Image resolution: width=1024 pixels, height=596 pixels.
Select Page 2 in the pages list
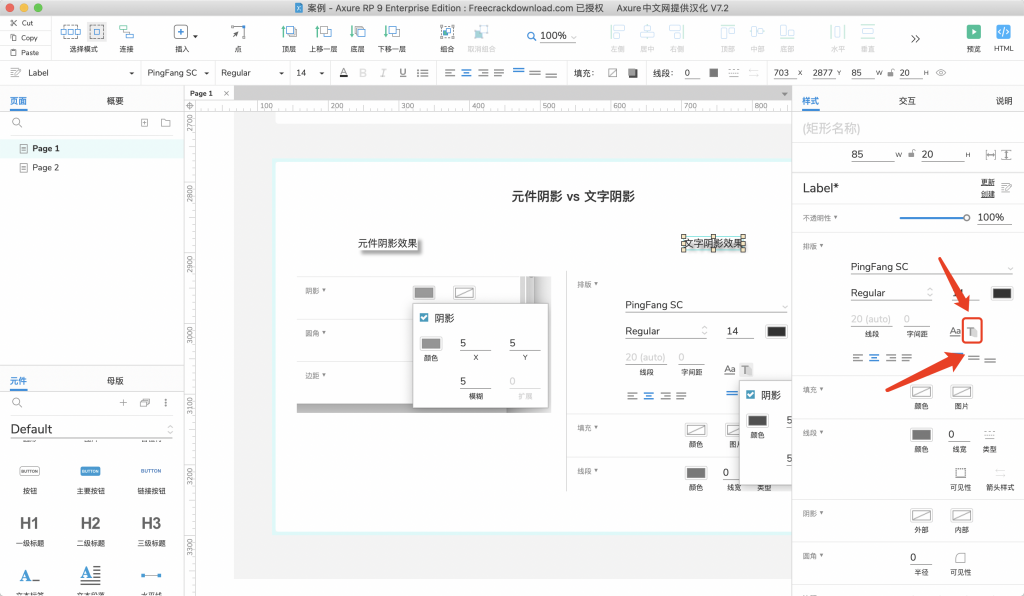(x=45, y=168)
